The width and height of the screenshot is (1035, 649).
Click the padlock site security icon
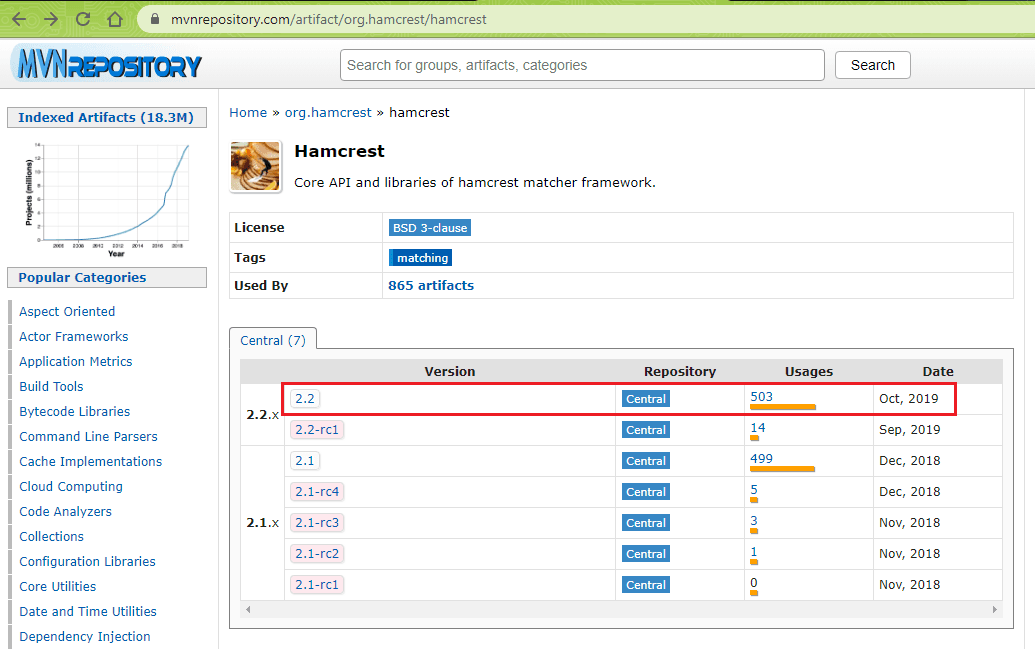pos(154,19)
